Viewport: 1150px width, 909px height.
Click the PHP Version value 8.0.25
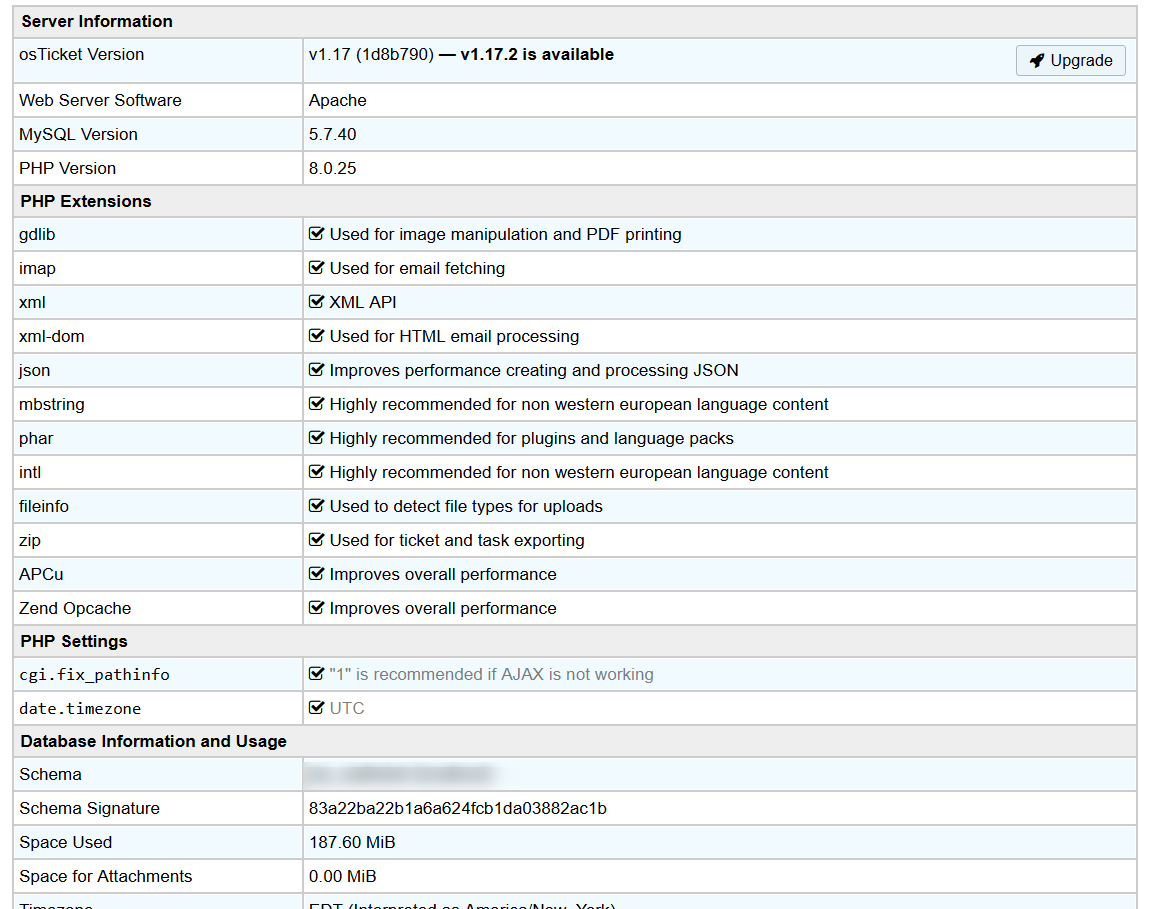tap(332, 168)
